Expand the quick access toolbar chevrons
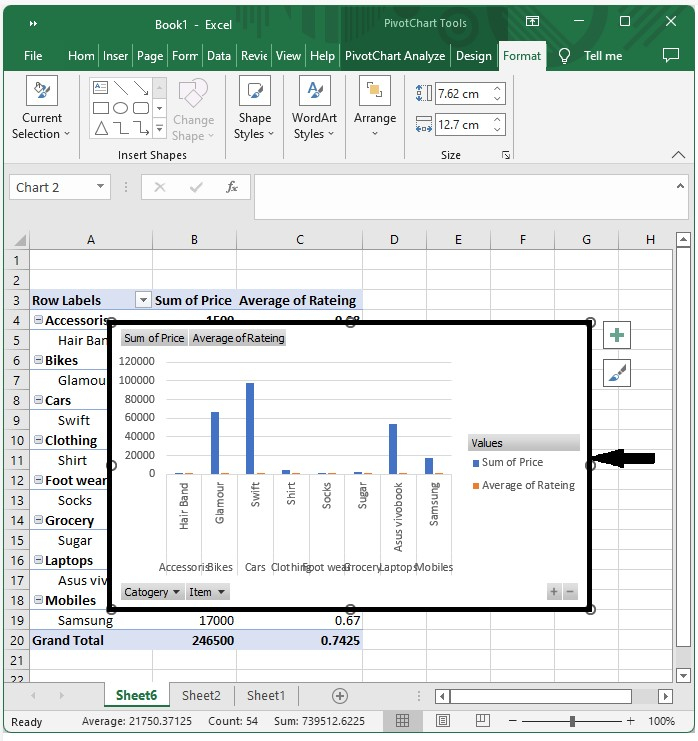 pyautogui.click(x=33, y=24)
